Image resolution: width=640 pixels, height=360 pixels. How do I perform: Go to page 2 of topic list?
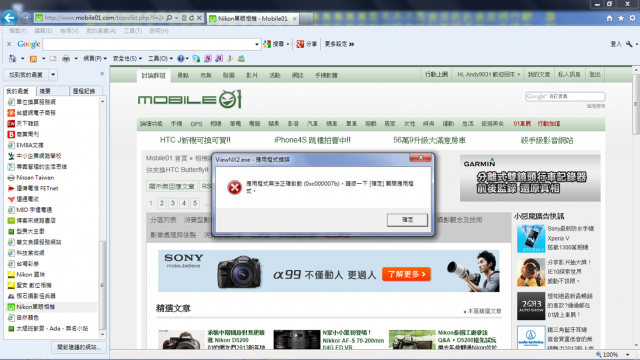162,203
